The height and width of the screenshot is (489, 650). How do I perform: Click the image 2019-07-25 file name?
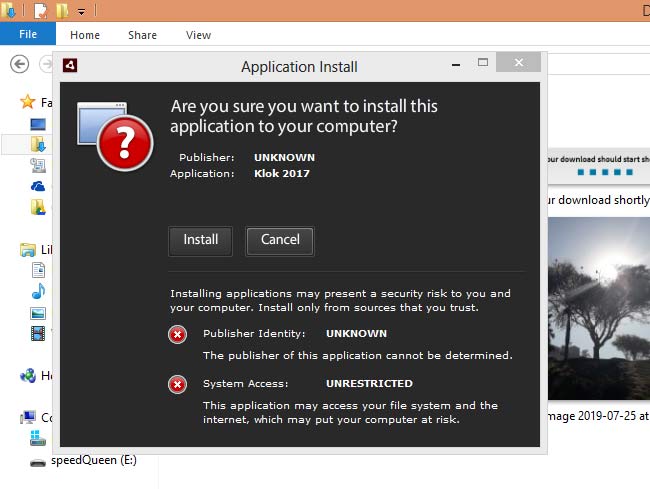(x=599, y=416)
